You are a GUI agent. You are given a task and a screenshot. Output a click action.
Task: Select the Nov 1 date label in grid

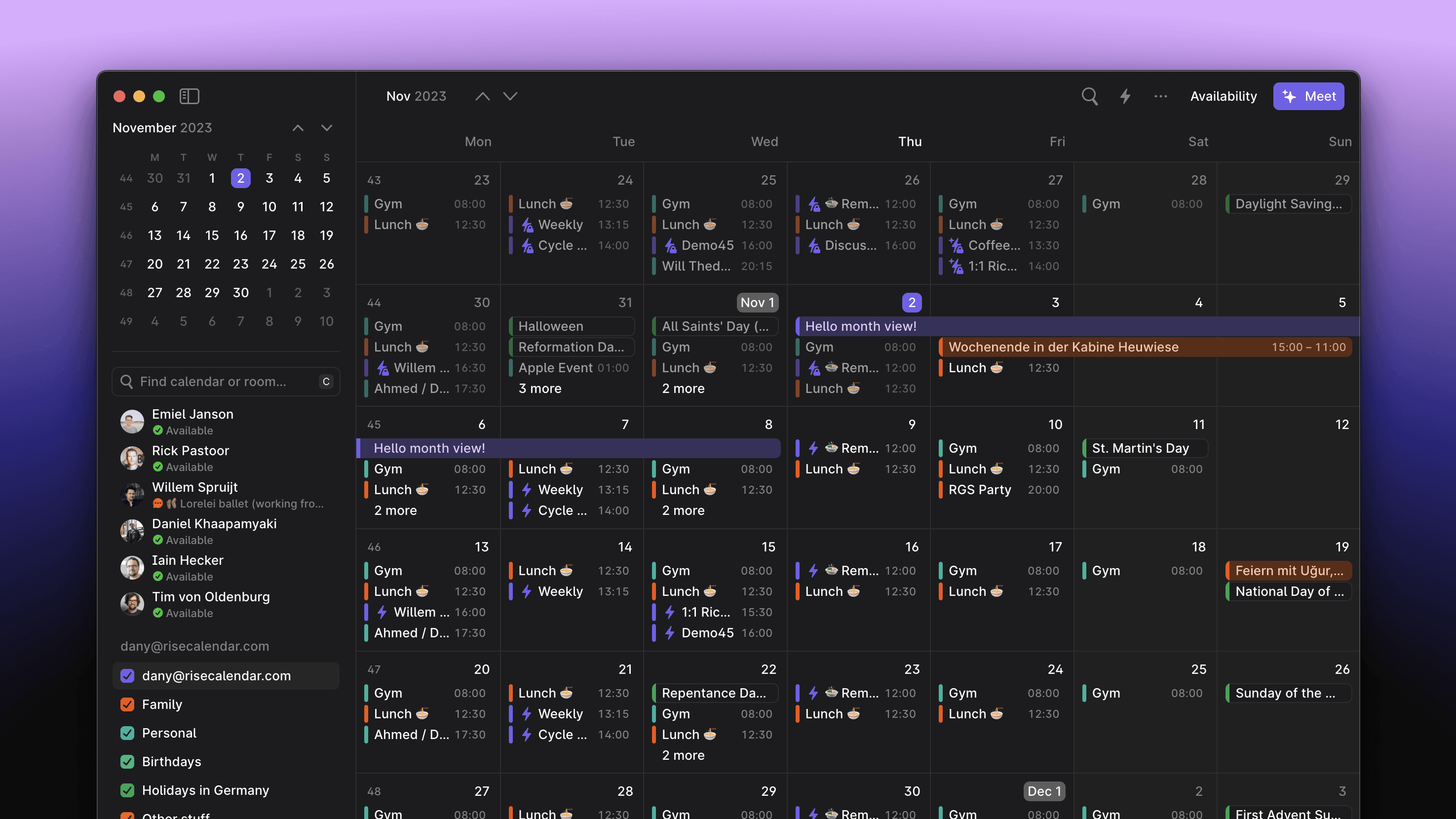(758, 303)
